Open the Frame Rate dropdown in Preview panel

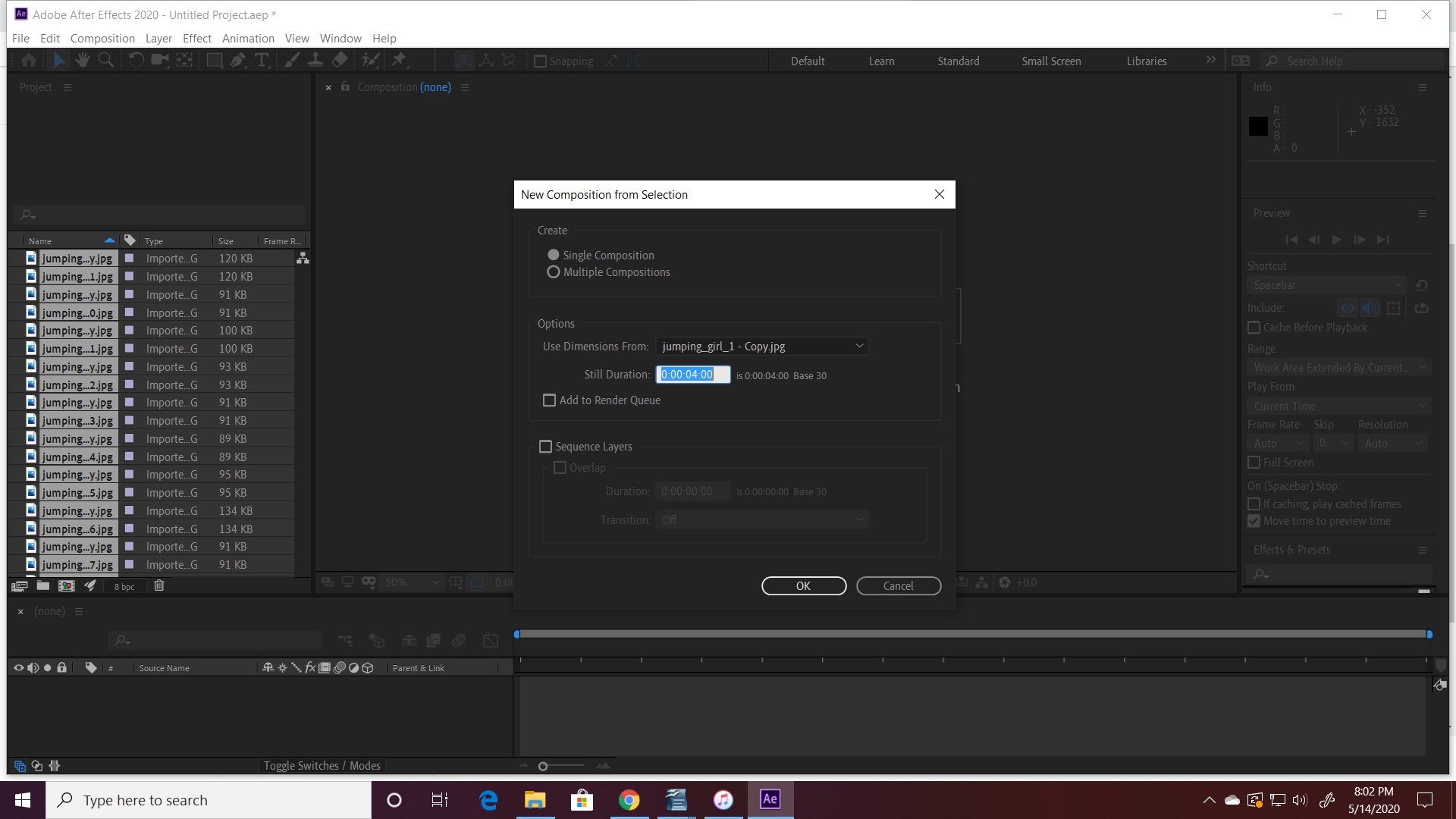(1277, 443)
